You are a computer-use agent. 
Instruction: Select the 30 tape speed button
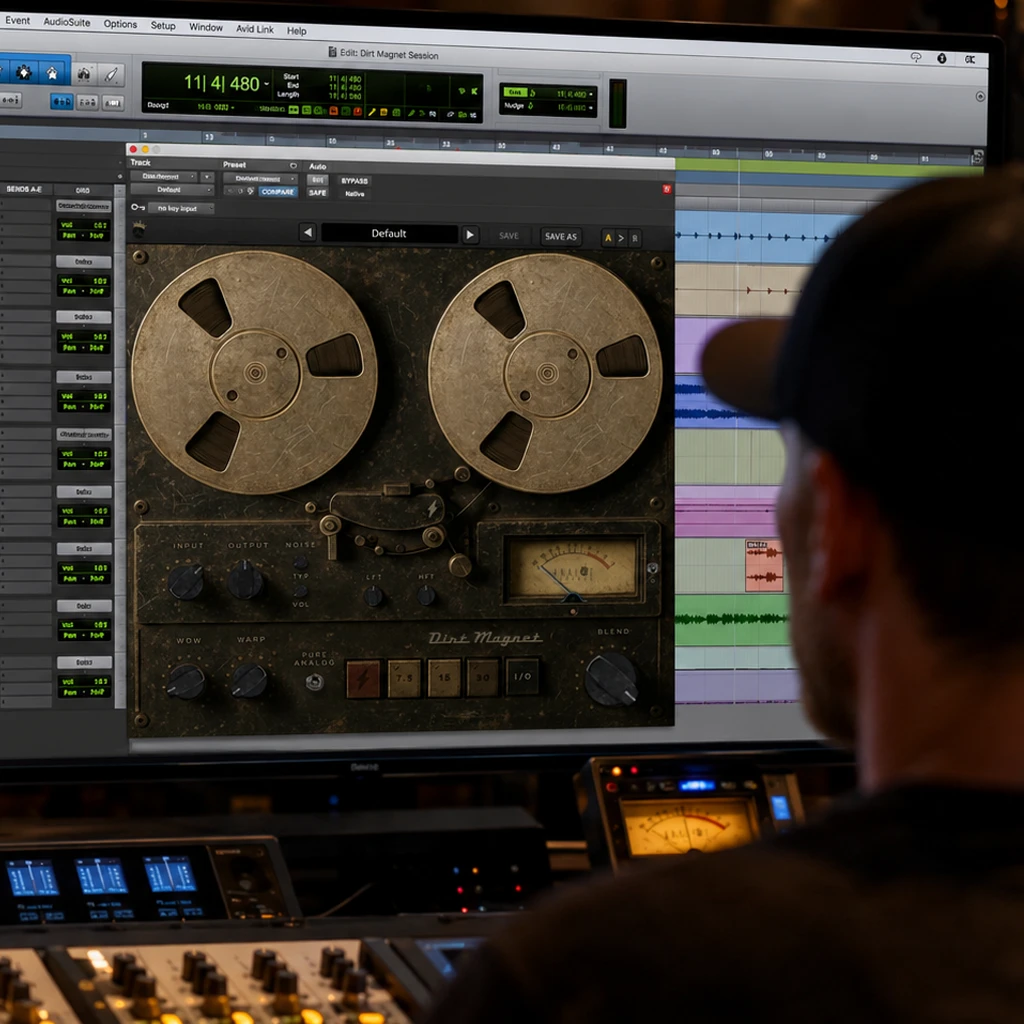pyautogui.click(x=483, y=677)
